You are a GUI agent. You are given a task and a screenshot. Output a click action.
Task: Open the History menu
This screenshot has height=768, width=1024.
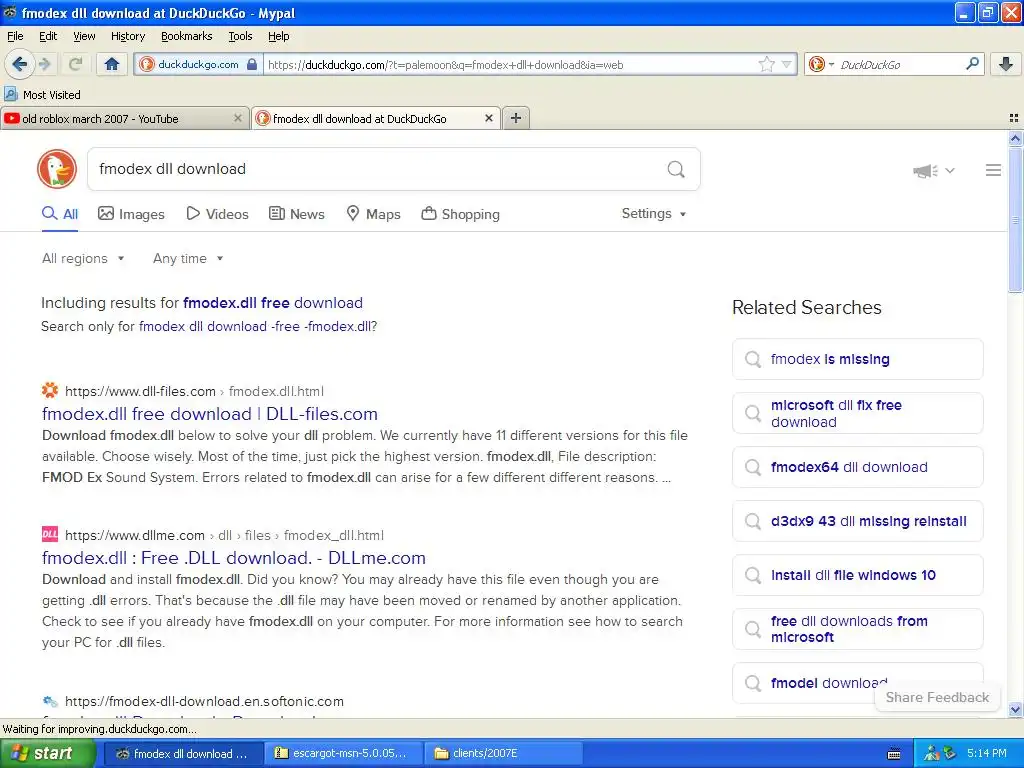point(127,36)
